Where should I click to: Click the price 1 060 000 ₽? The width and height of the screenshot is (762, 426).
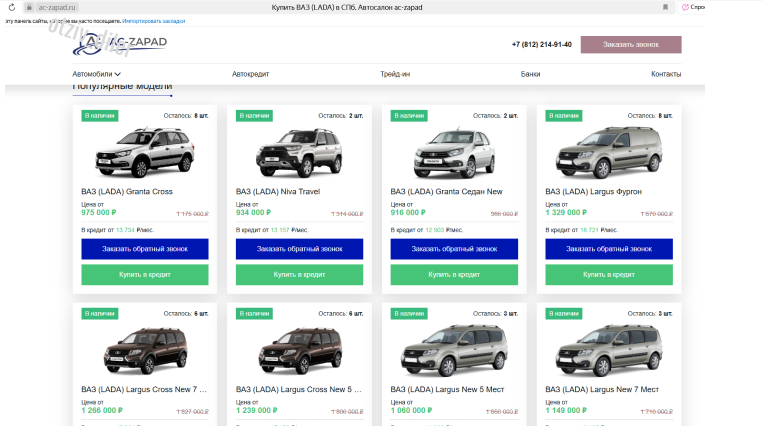pos(411,410)
